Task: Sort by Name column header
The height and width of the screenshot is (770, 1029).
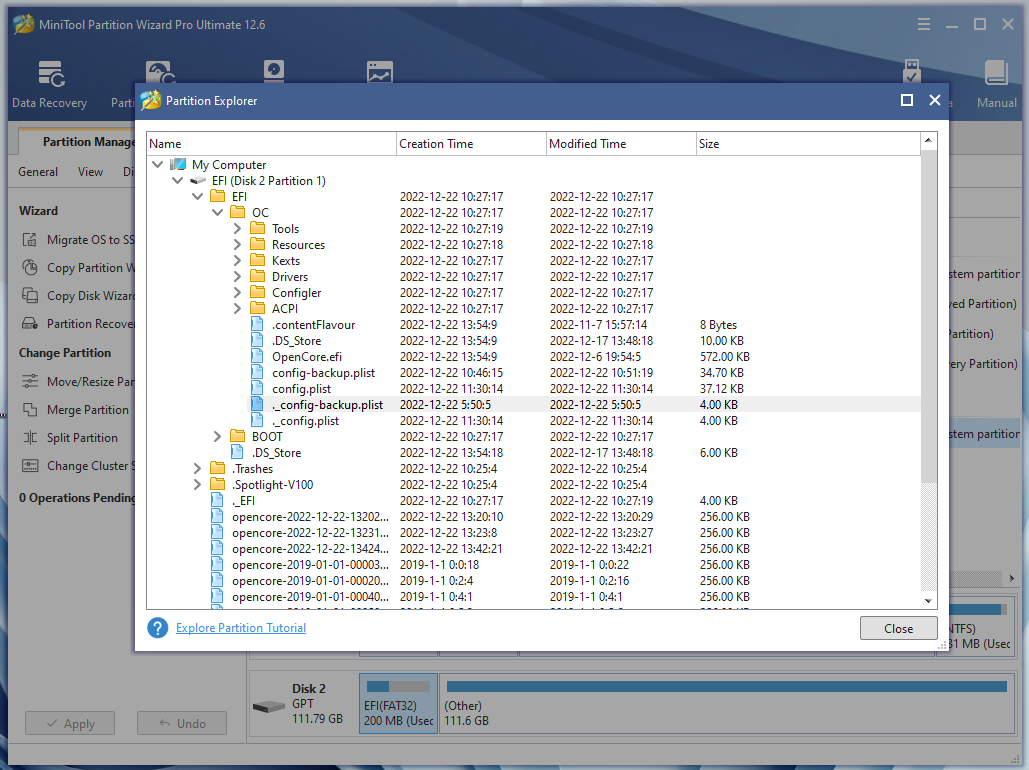Action: pos(271,144)
